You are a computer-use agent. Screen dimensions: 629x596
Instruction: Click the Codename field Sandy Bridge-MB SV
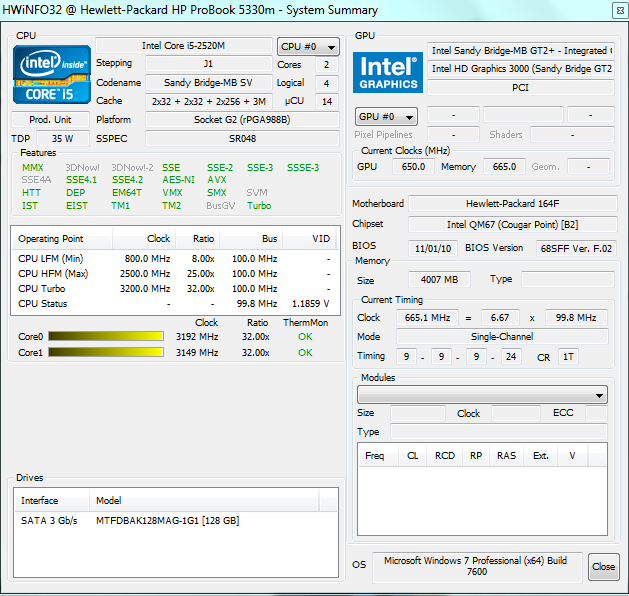tap(209, 83)
